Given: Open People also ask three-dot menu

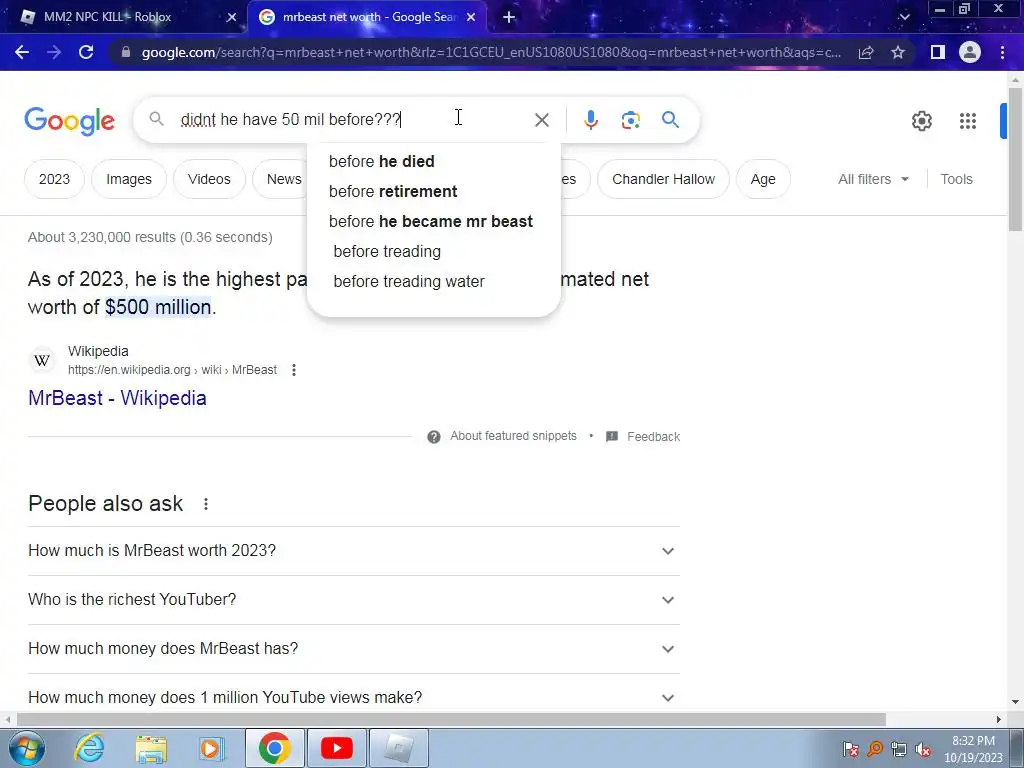Looking at the screenshot, I should coord(206,504).
